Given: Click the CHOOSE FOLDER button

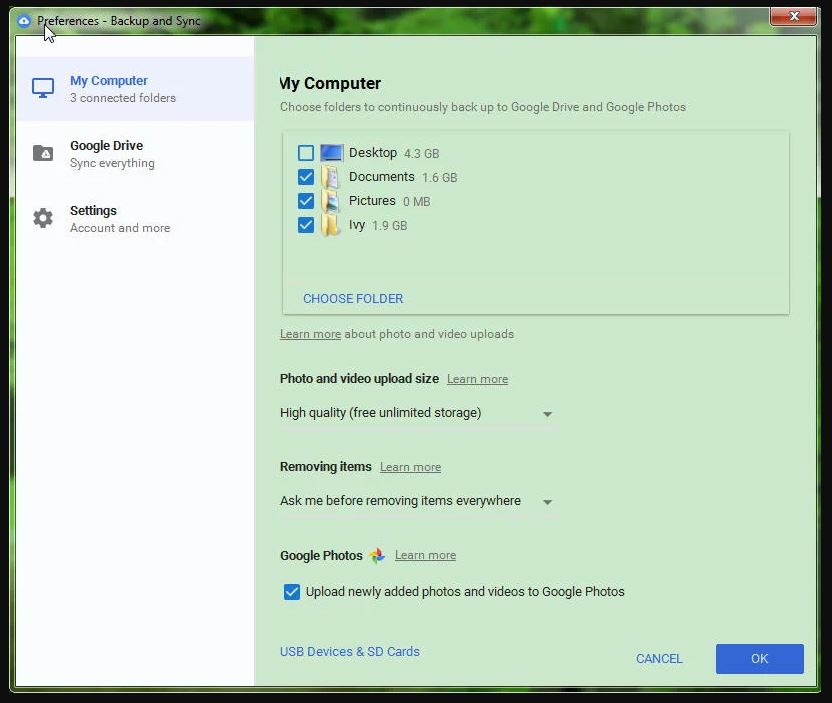Looking at the screenshot, I should coord(353,299).
